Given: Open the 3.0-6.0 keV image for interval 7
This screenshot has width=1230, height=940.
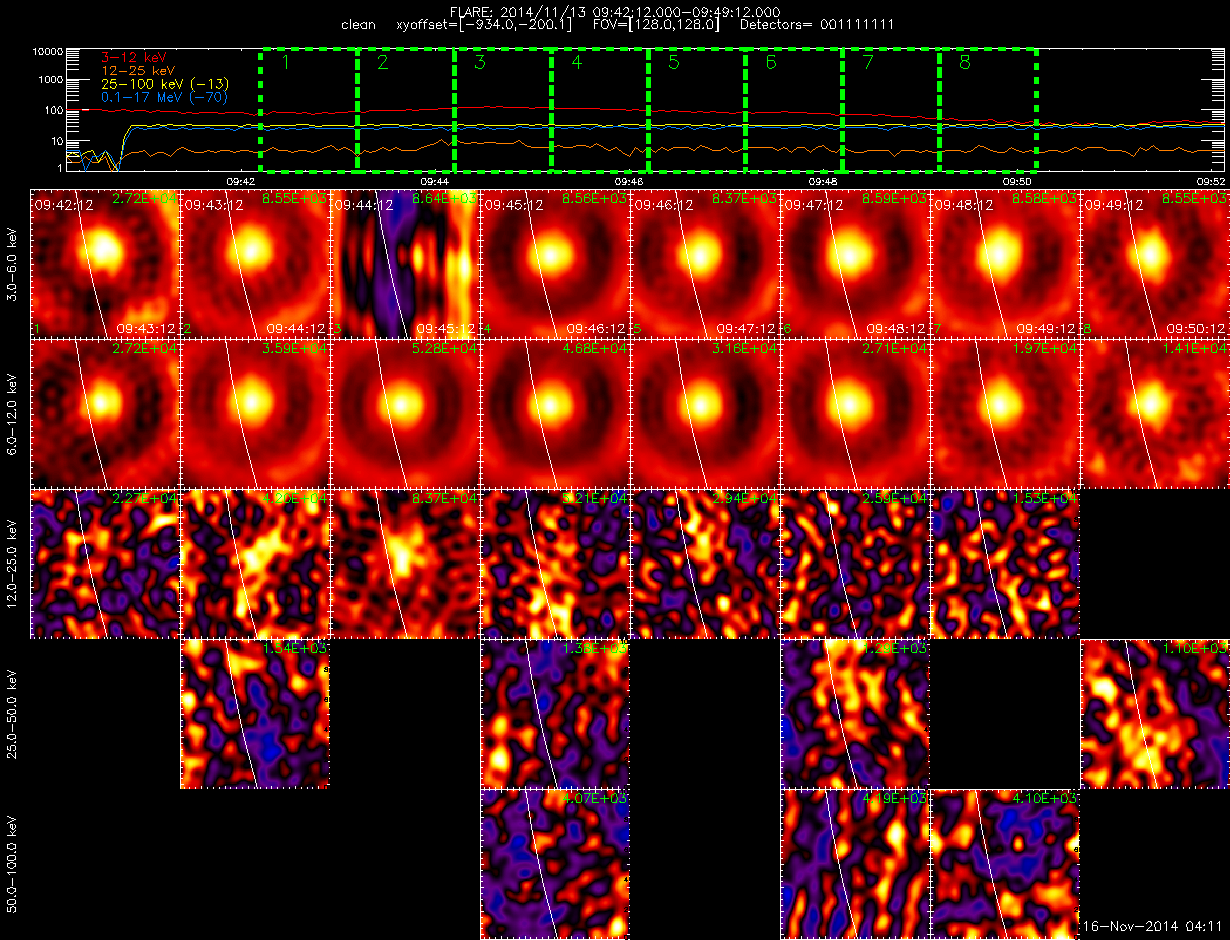Looking at the screenshot, I should [1005, 263].
